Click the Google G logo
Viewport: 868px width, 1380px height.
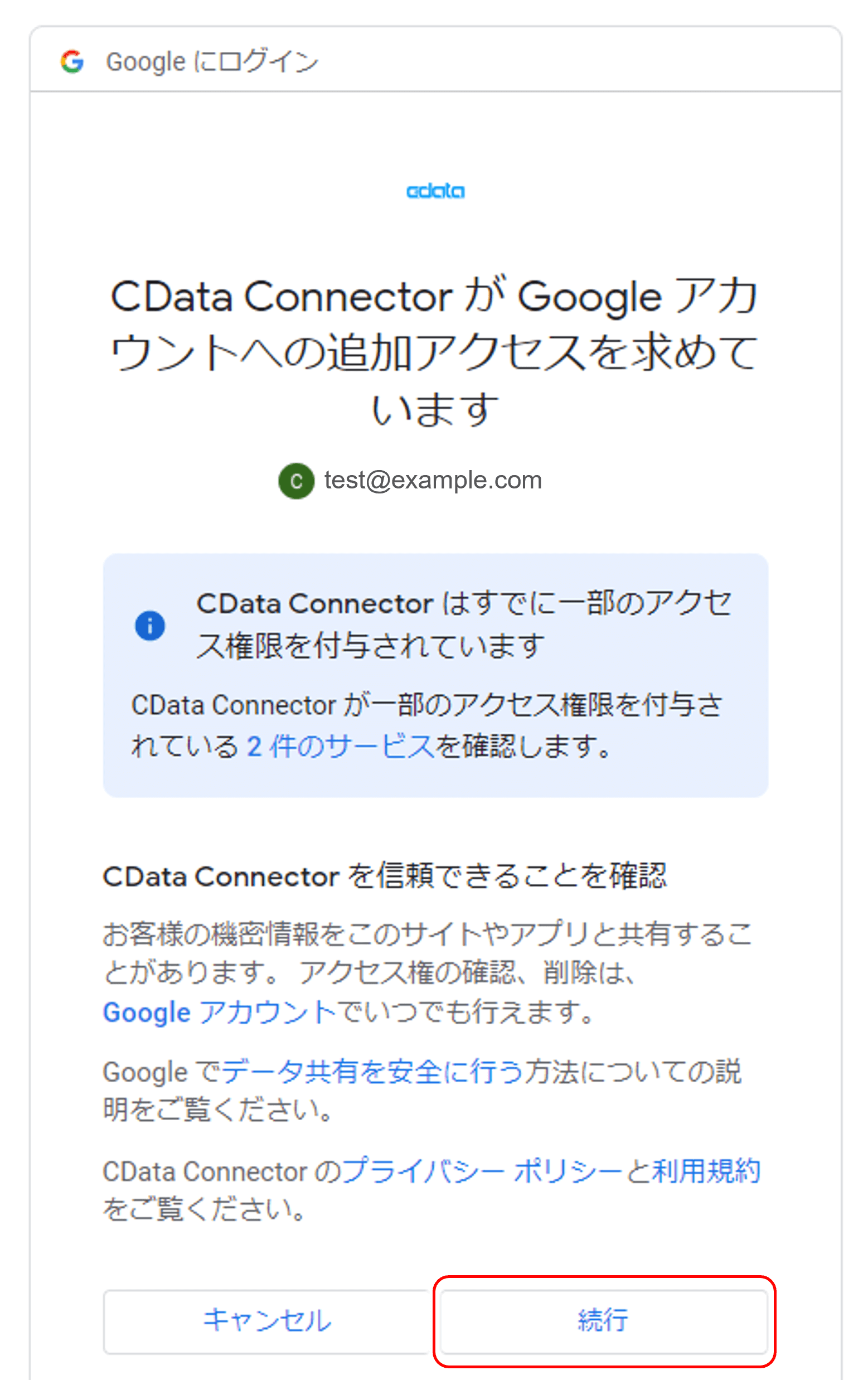point(72,61)
